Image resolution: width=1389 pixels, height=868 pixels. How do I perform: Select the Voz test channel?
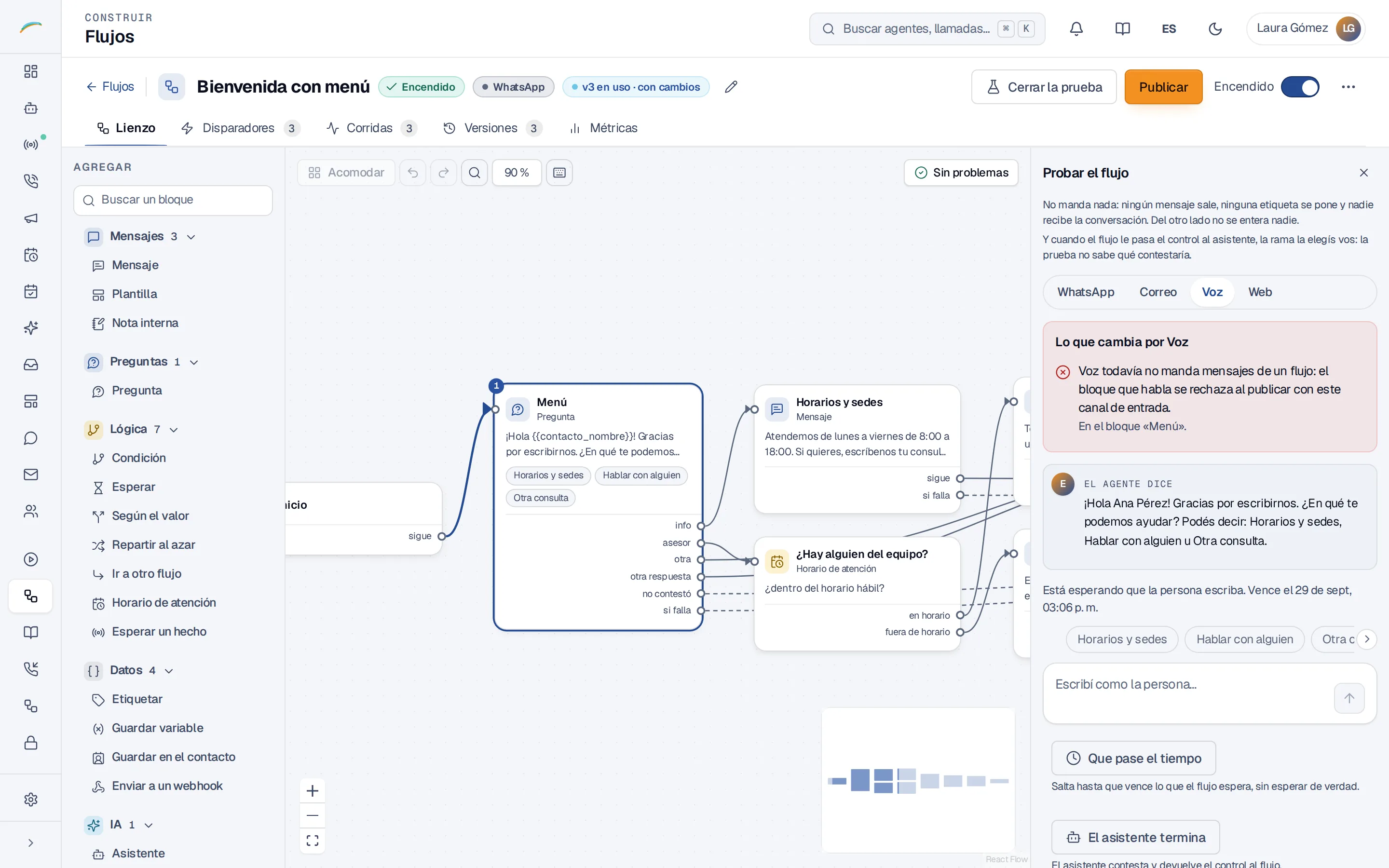(1212, 292)
